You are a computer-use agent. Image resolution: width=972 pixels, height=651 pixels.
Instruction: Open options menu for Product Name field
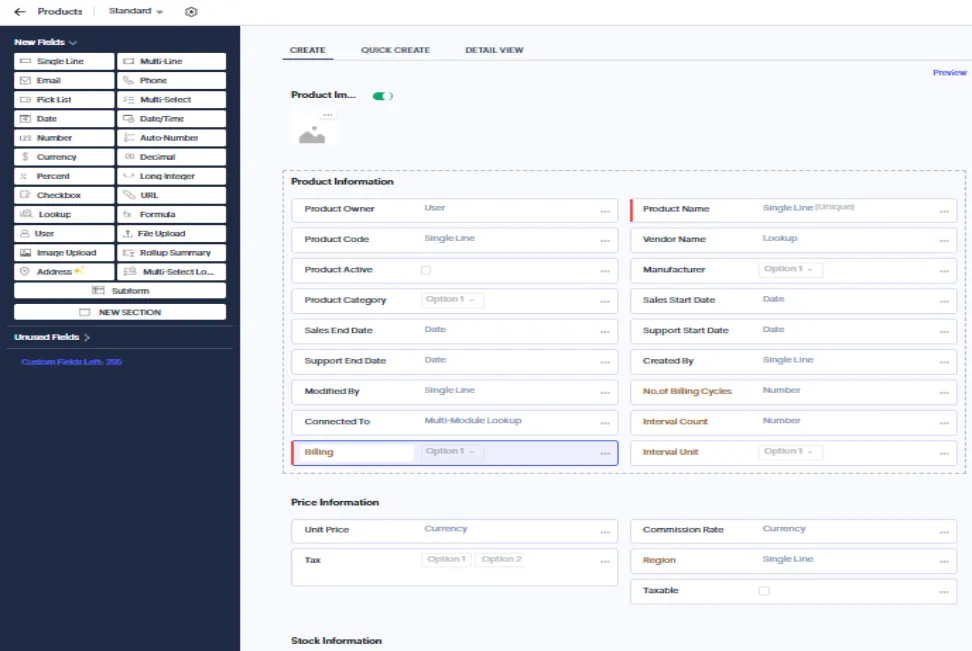point(943,211)
